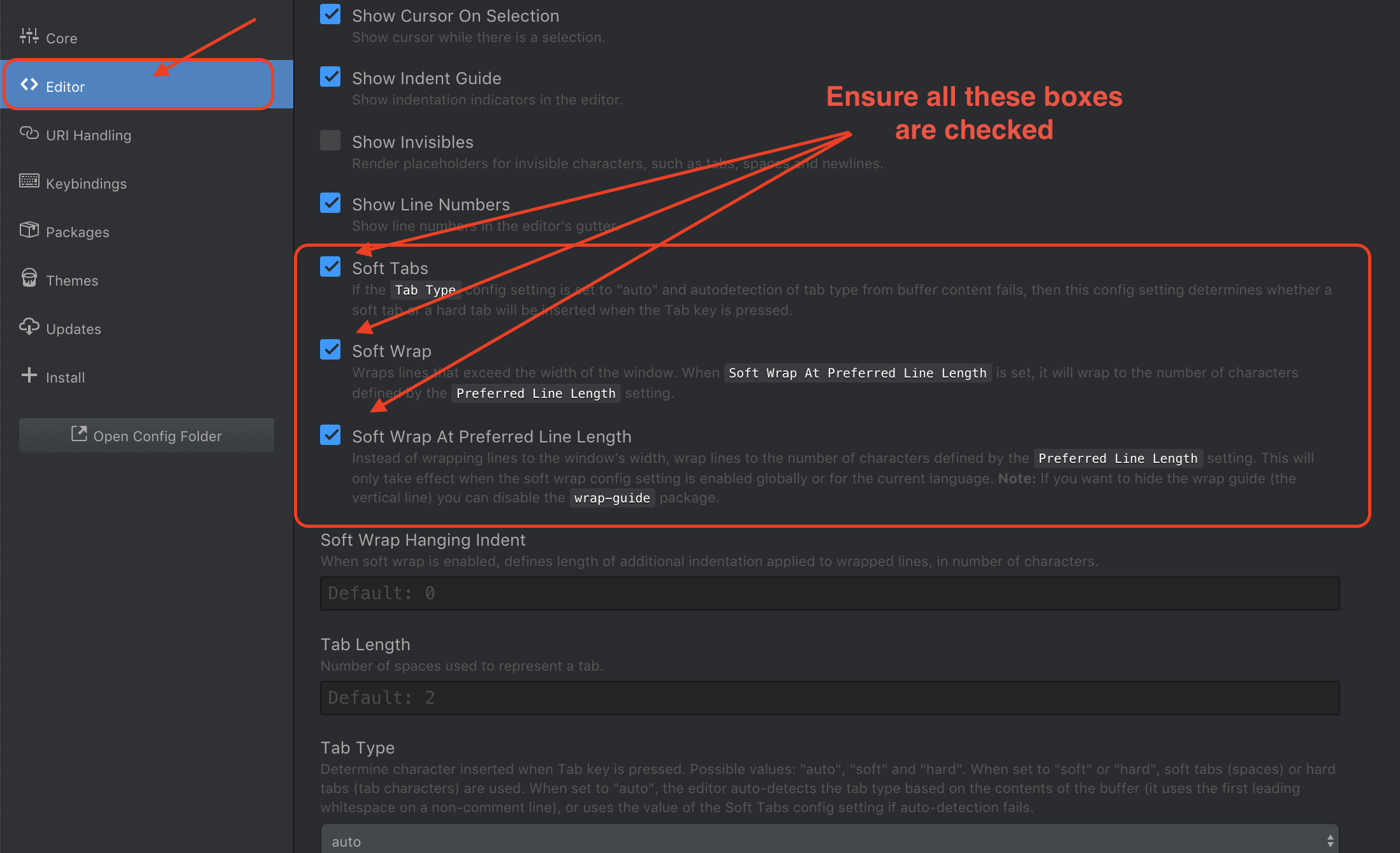Viewport: 1400px width, 853px height.
Task: Disable Show Line Numbers checkbox
Action: pos(330,203)
